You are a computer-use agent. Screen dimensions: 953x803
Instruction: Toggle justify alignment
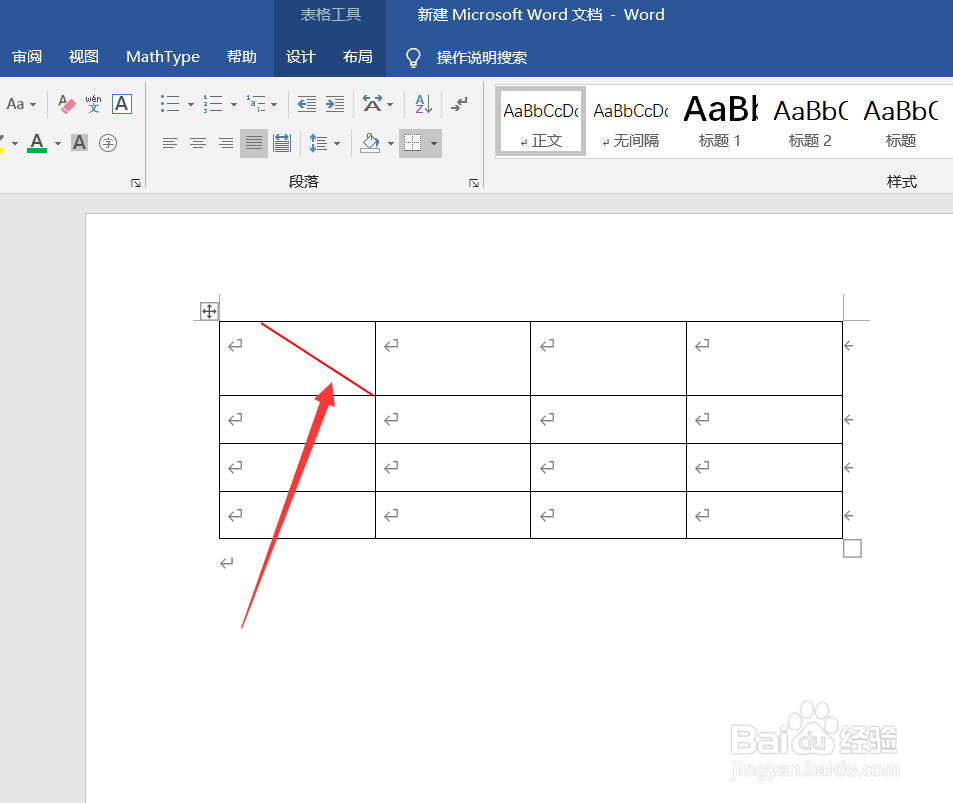254,143
